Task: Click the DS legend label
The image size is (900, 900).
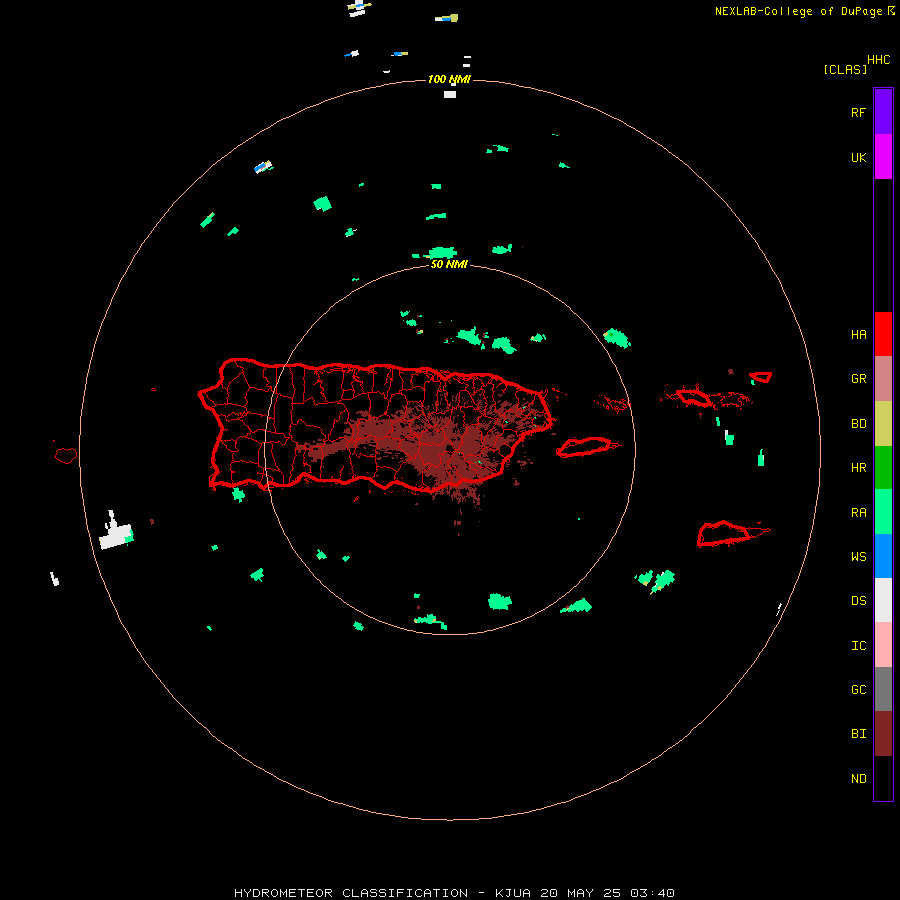Action: pyautogui.click(x=858, y=600)
